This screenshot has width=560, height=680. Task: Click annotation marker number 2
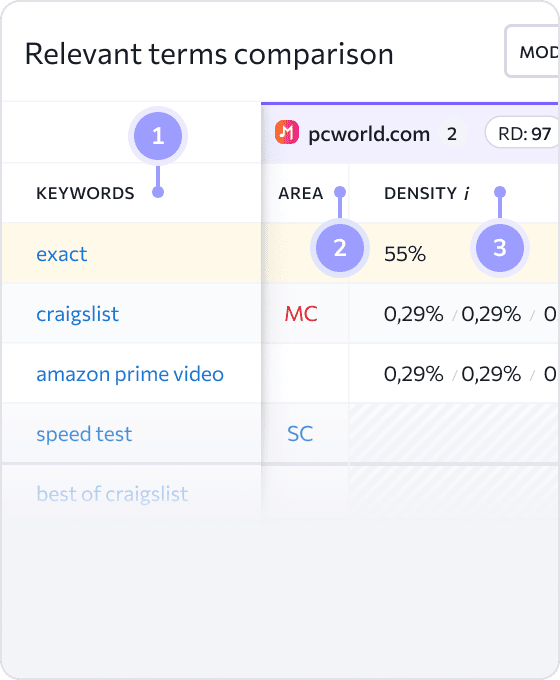(x=340, y=248)
